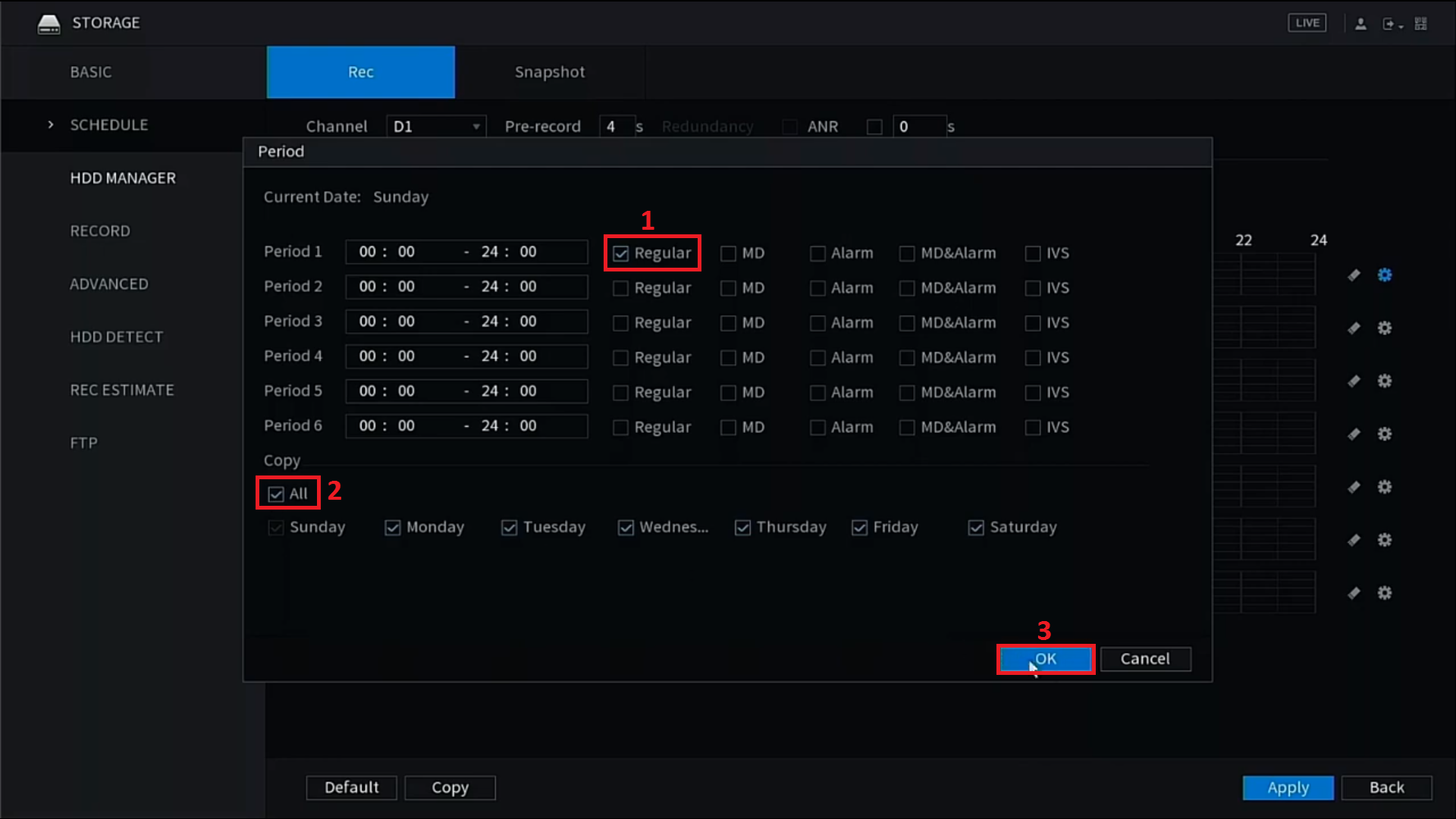Click the logout arrow icon
This screenshot has height=819, width=1456.
(1389, 24)
